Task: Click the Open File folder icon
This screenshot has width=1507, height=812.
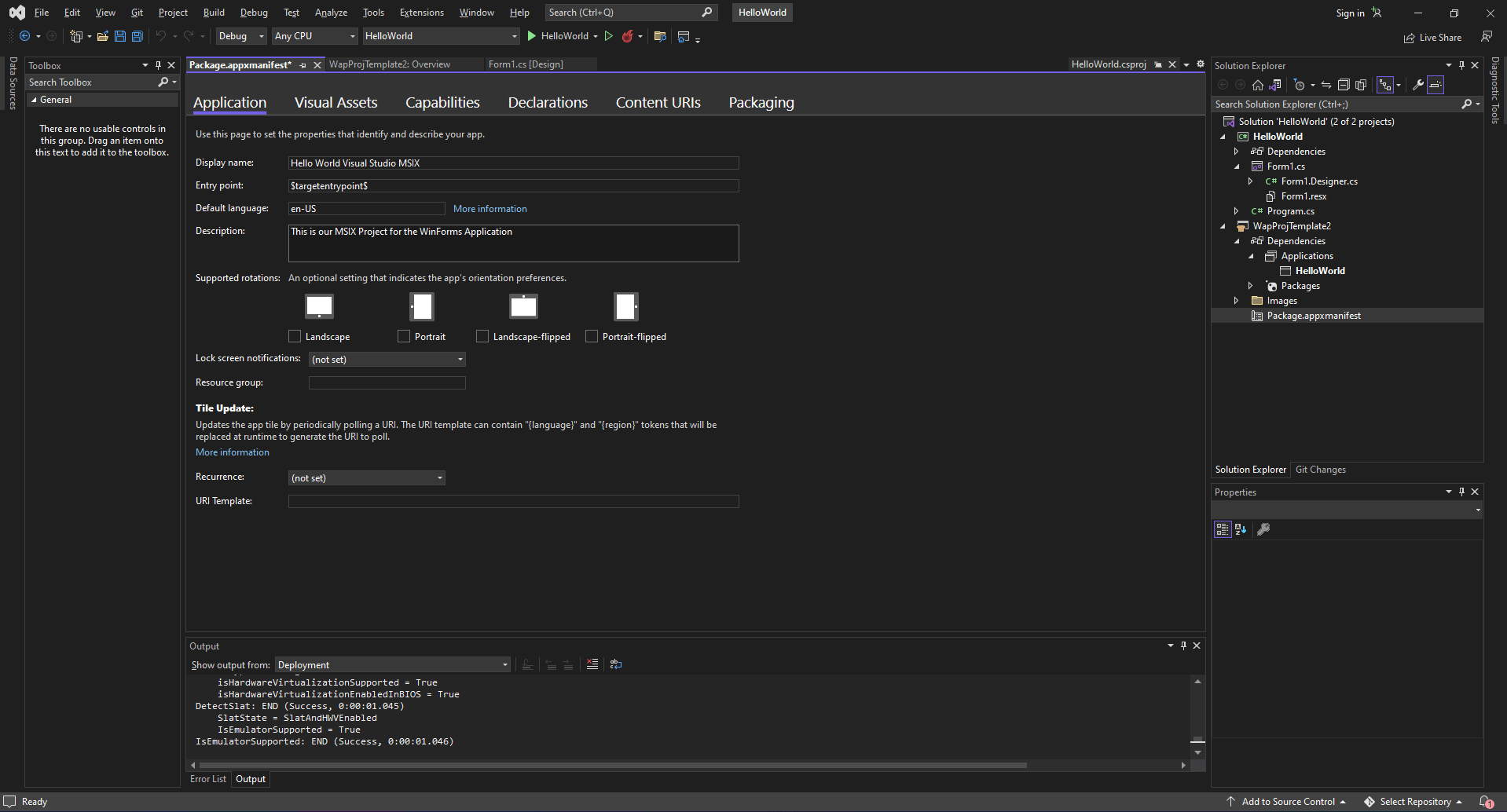Action: tap(103, 36)
